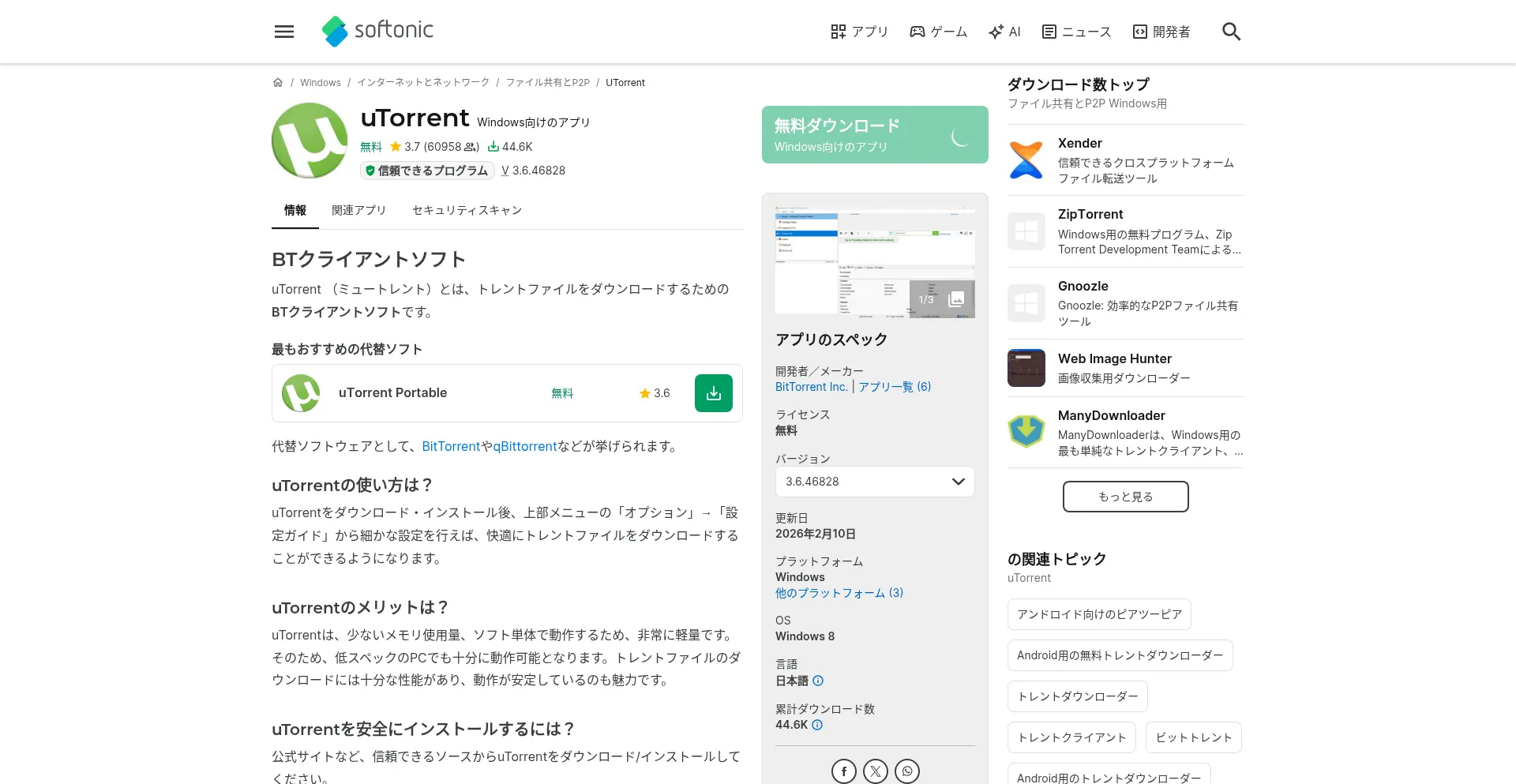1516x784 pixels.
Task: Click the V 3.6.46828 version link
Action: 534,171
